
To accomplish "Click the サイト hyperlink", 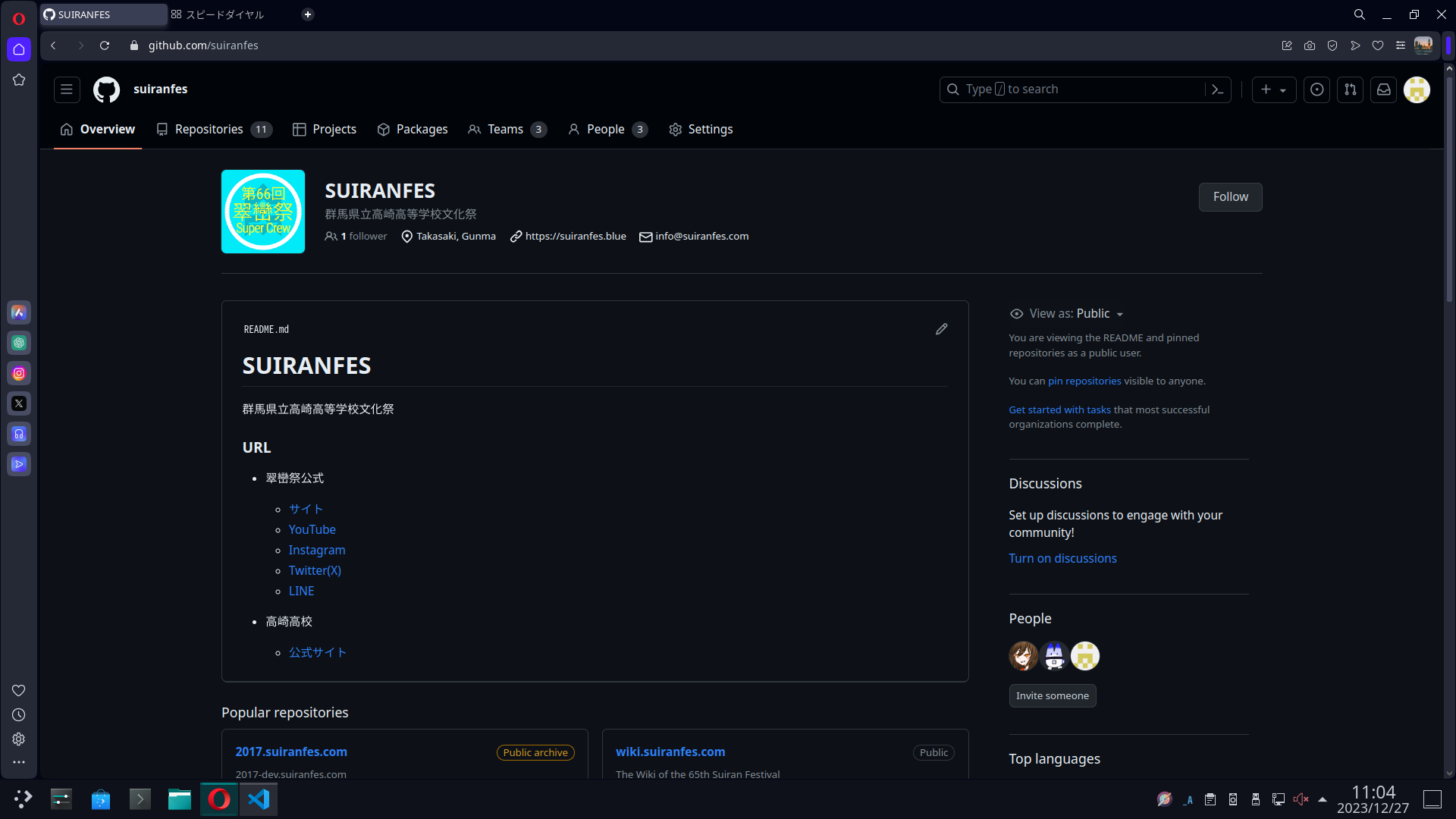I will point(305,508).
